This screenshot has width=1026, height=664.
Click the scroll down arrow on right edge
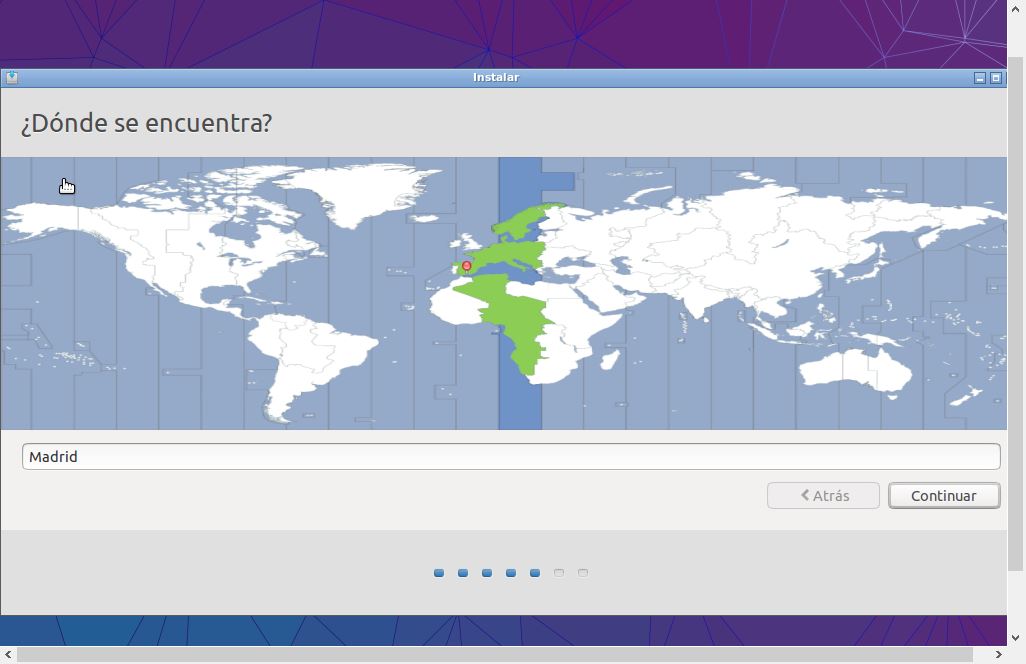pyautogui.click(x=1017, y=637)
